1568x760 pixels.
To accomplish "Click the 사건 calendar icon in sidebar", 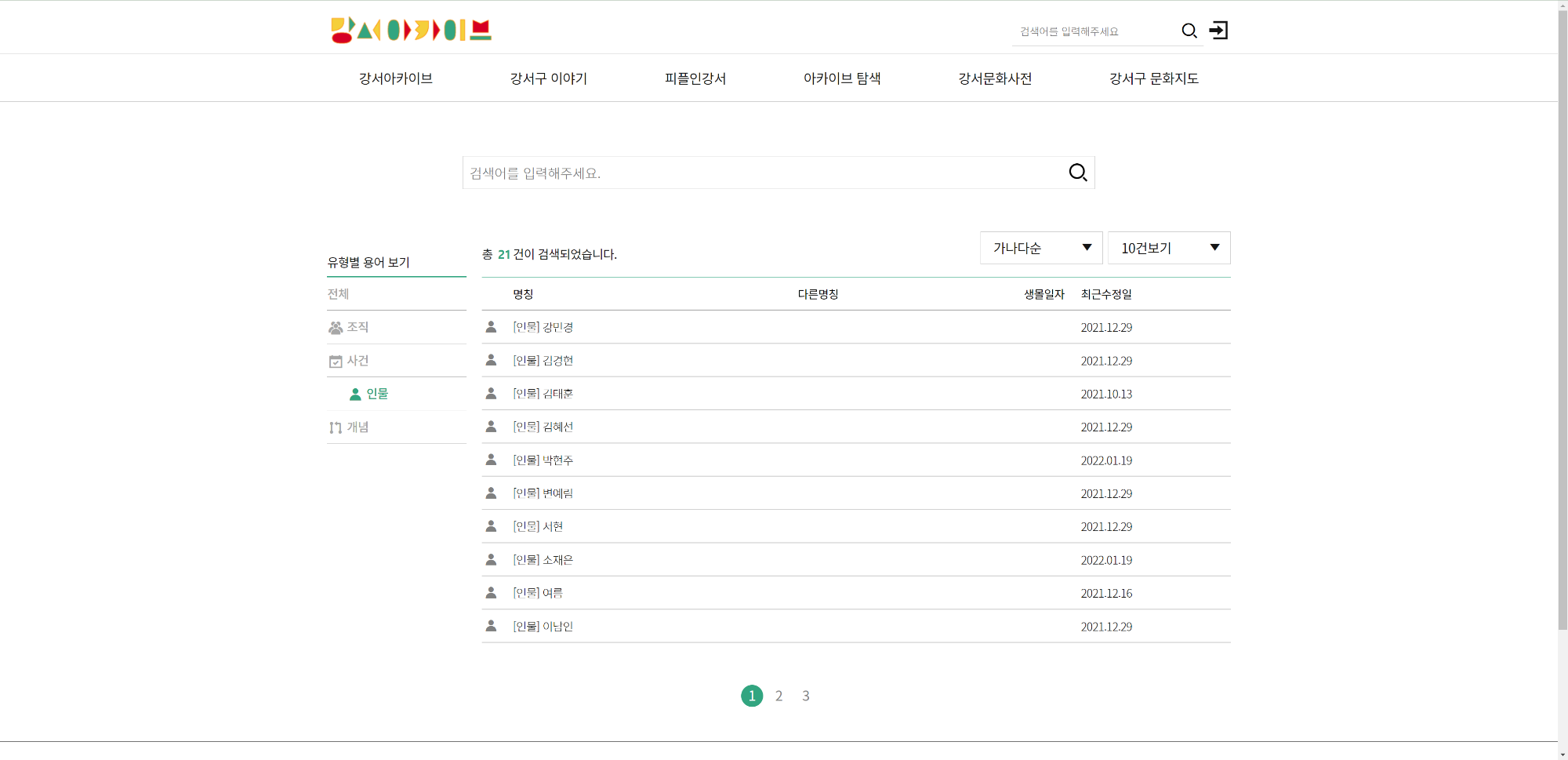I will (336, 362).
